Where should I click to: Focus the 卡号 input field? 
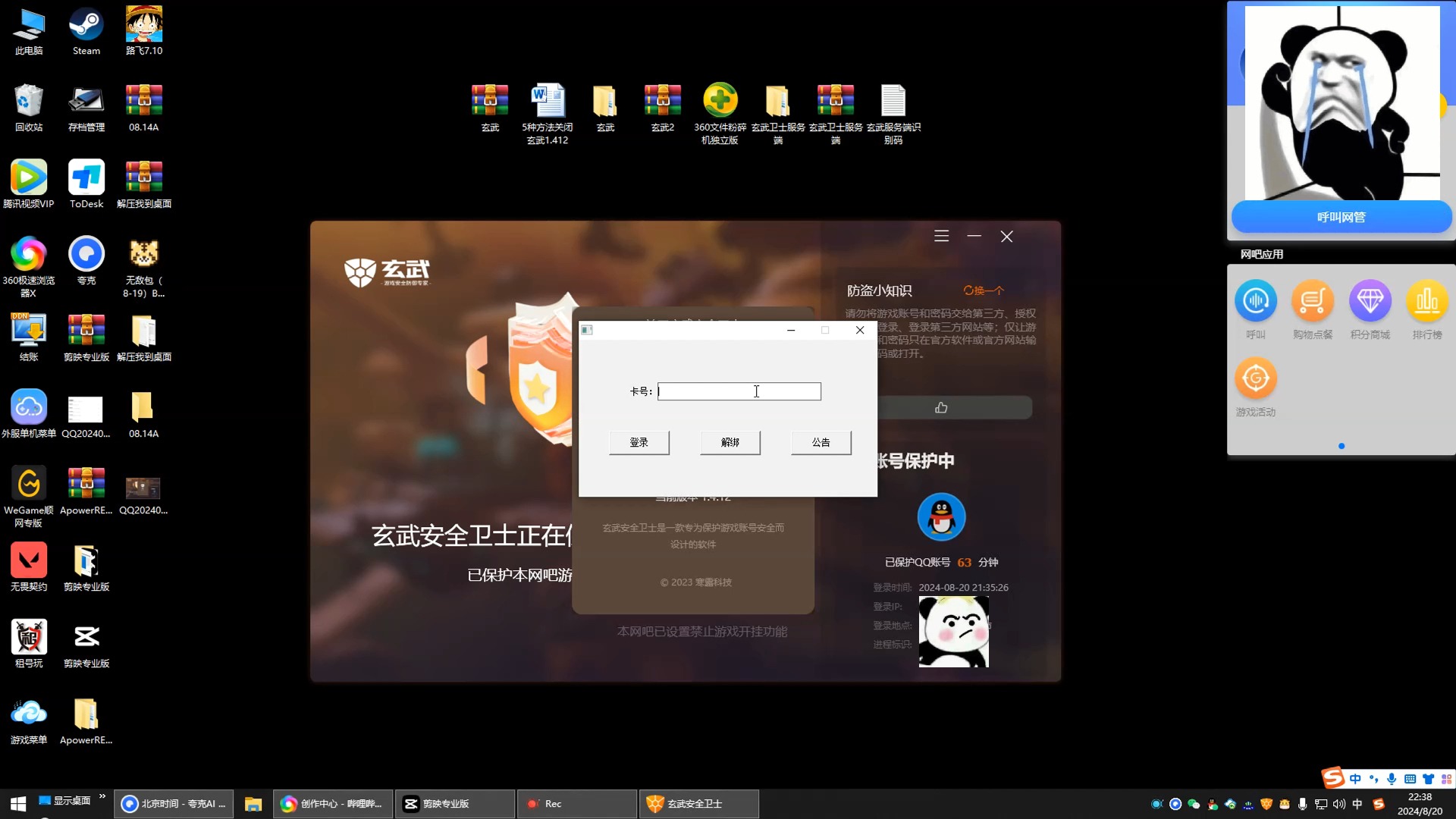click(739, 391)
